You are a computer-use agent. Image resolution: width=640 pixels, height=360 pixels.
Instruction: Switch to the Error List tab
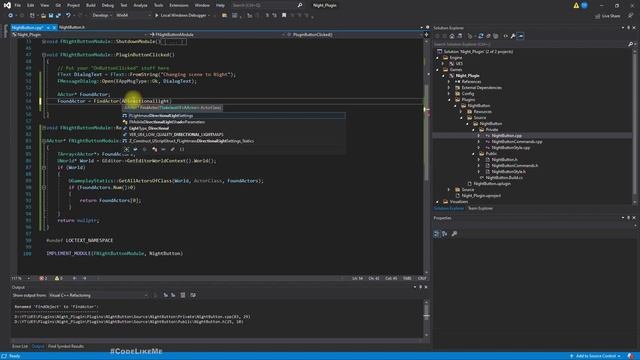coord(20,347)
